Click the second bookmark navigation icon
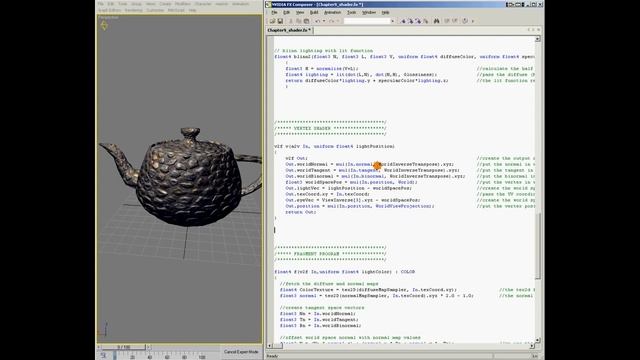 click(x=411, y=21)
